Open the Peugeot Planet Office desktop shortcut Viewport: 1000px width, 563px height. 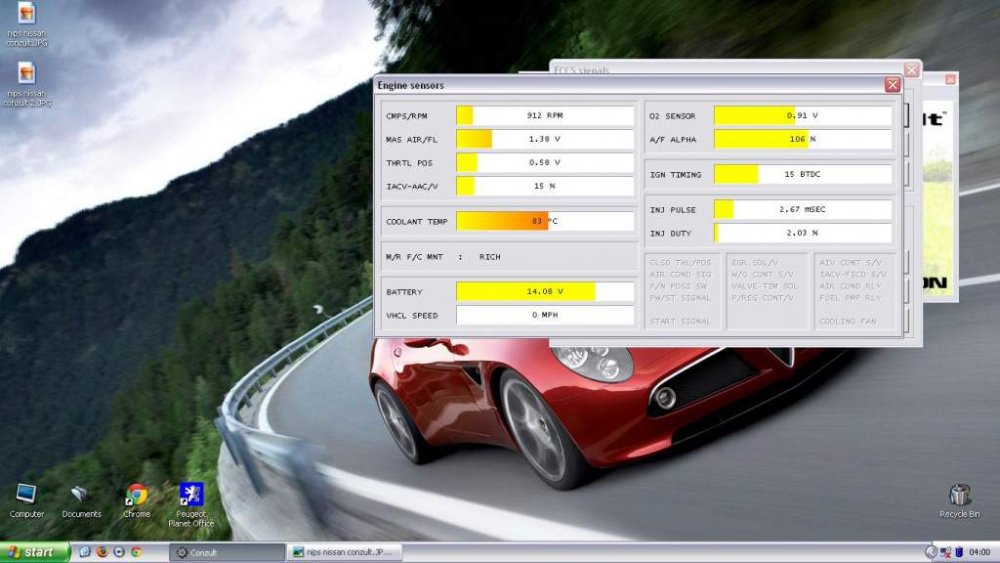coord(191,495)
